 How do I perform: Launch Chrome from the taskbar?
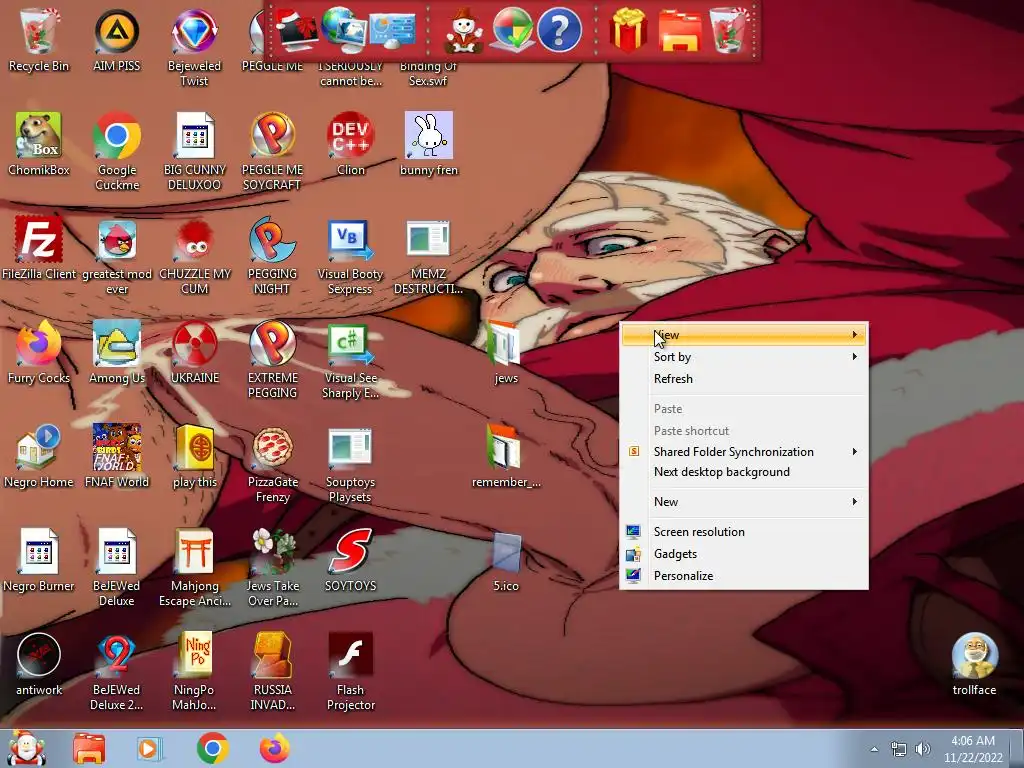pos(212,748)
